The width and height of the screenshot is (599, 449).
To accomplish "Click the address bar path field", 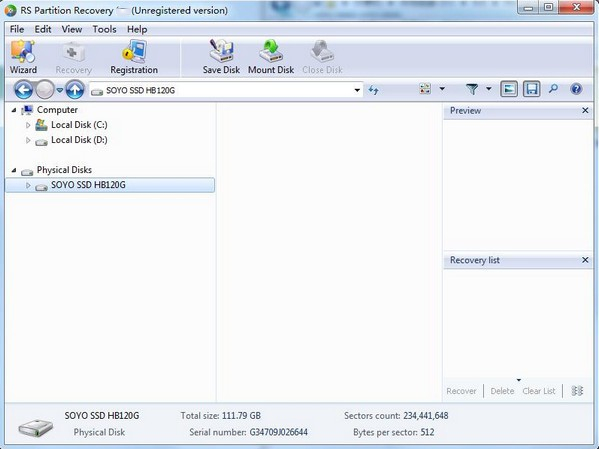I will 225,91.
